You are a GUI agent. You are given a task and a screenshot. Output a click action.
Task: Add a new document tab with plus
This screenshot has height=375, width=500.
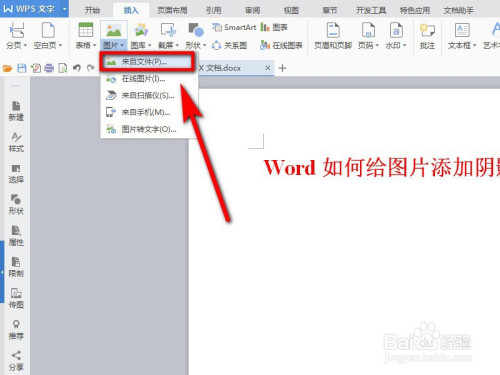pyautogui.click(x=282, y=68)
